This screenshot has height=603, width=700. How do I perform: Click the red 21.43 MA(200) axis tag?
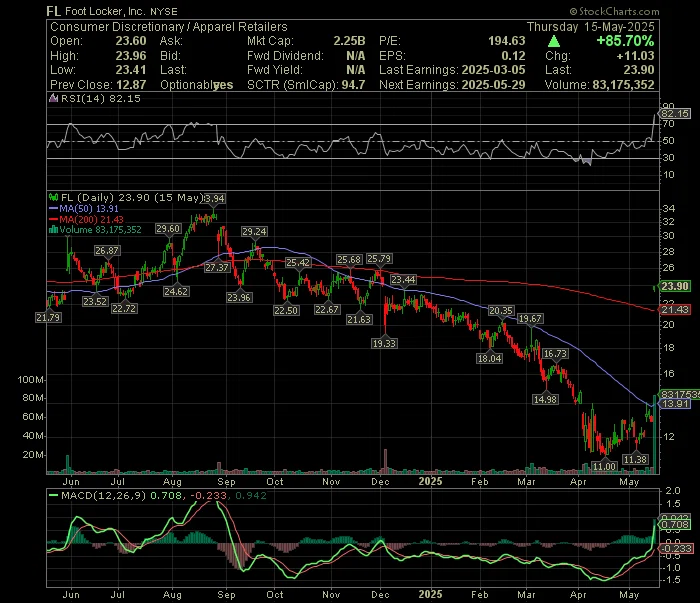click(x=675, y=310)
